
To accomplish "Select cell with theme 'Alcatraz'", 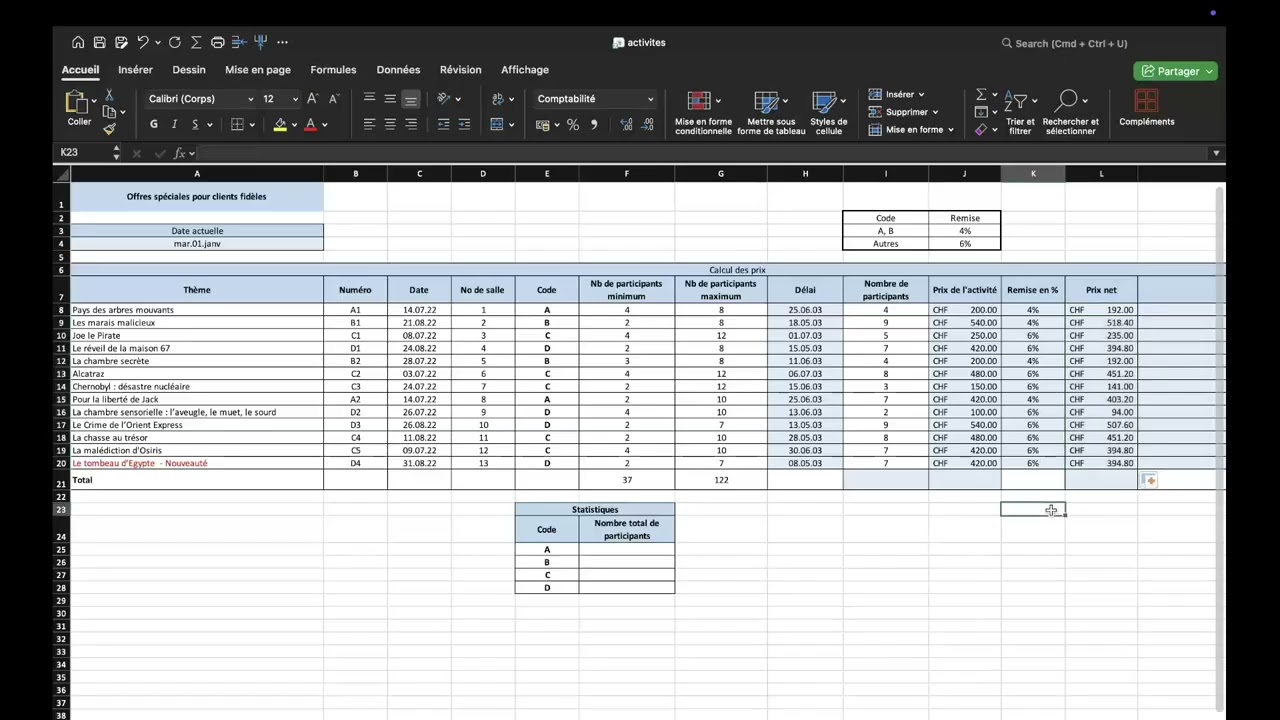I will click(x=197, y=374).
